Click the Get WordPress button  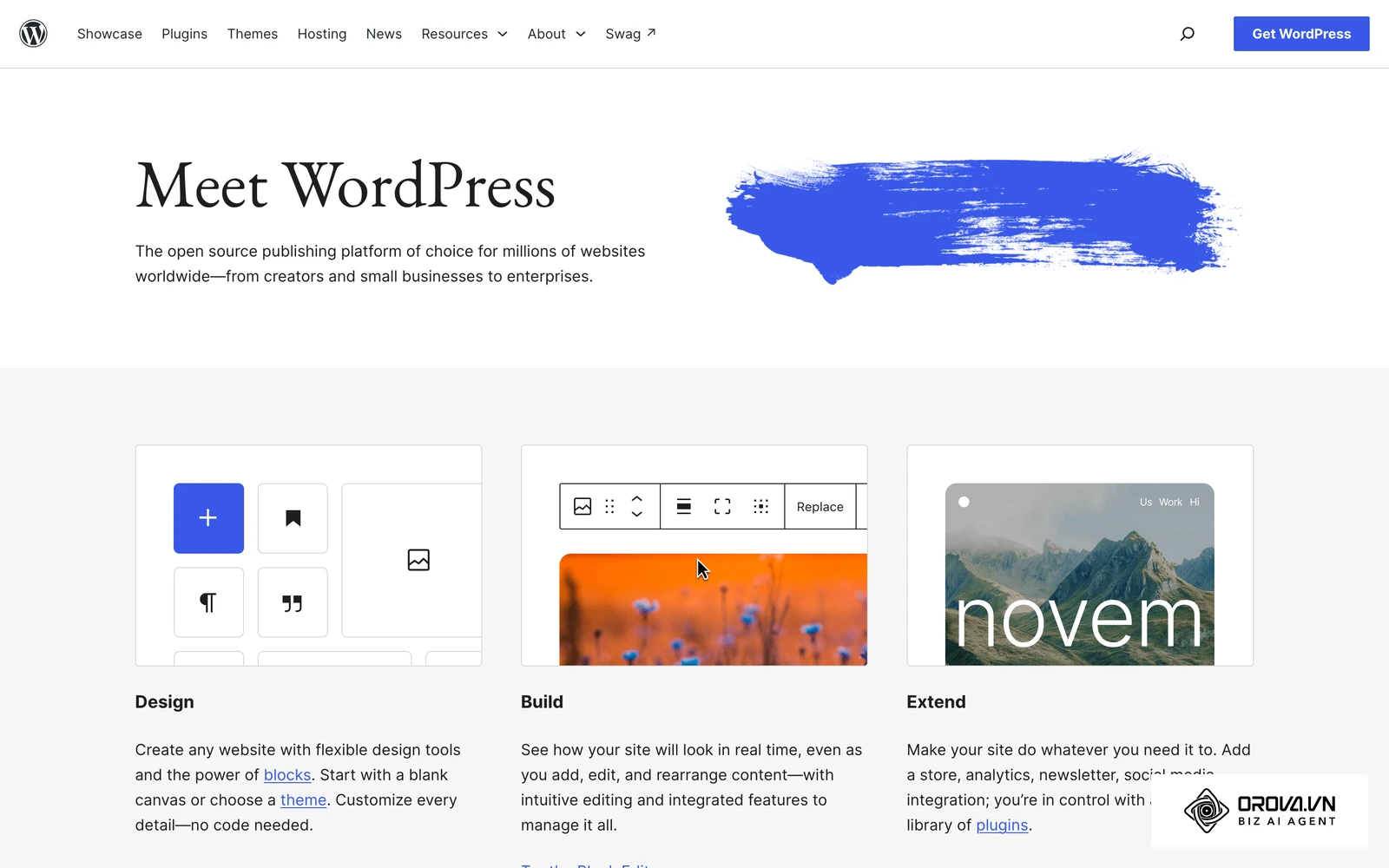click(x=1301, y=34)
